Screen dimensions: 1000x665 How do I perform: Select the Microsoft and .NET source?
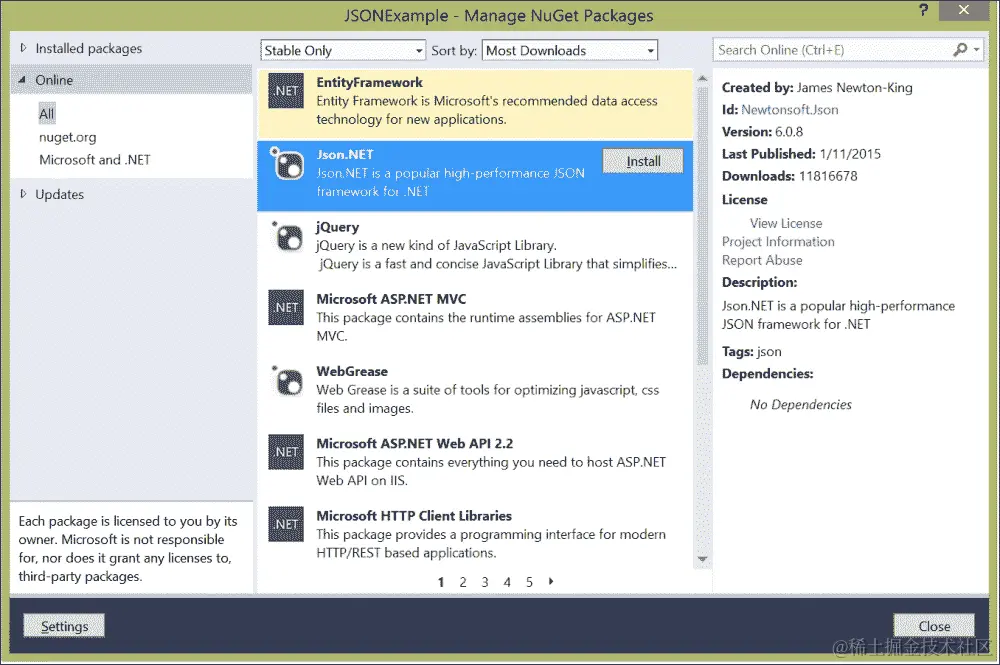click(94, 159)
